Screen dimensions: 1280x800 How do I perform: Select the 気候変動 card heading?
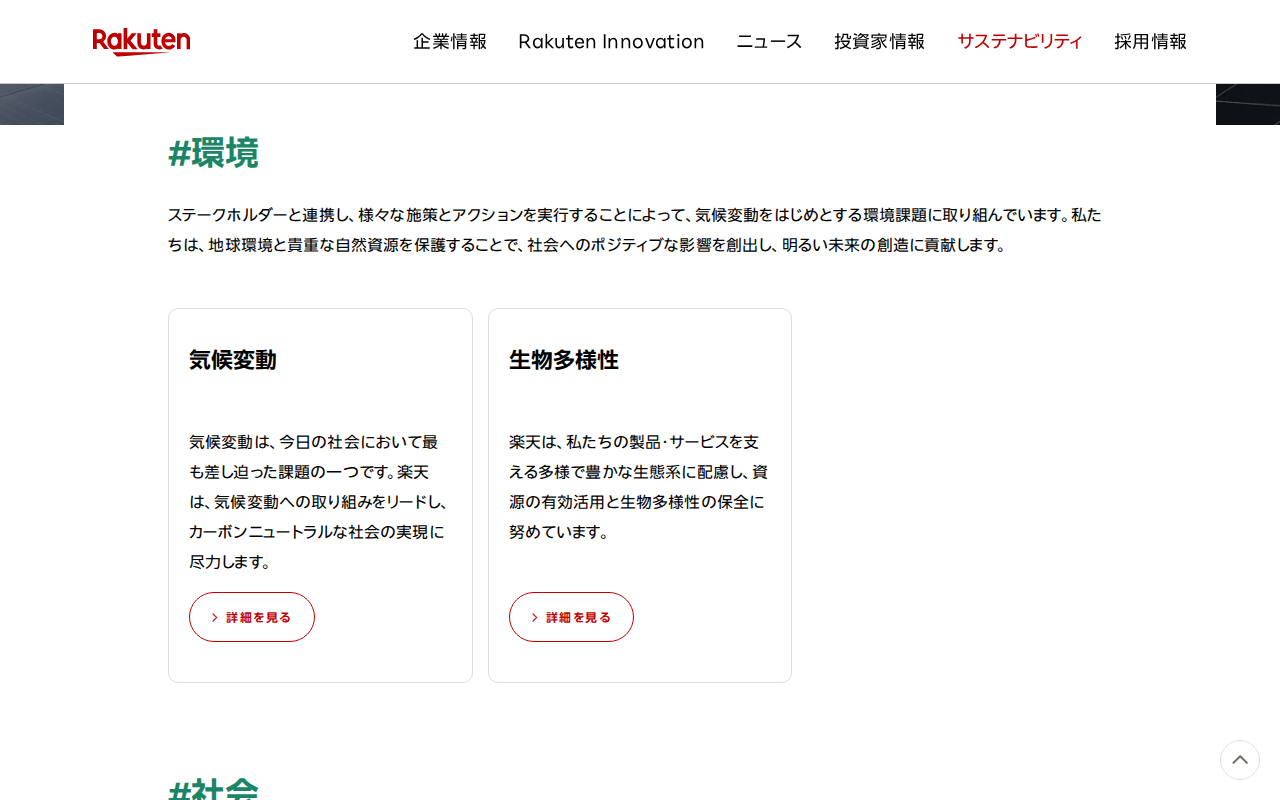(232, 360)
